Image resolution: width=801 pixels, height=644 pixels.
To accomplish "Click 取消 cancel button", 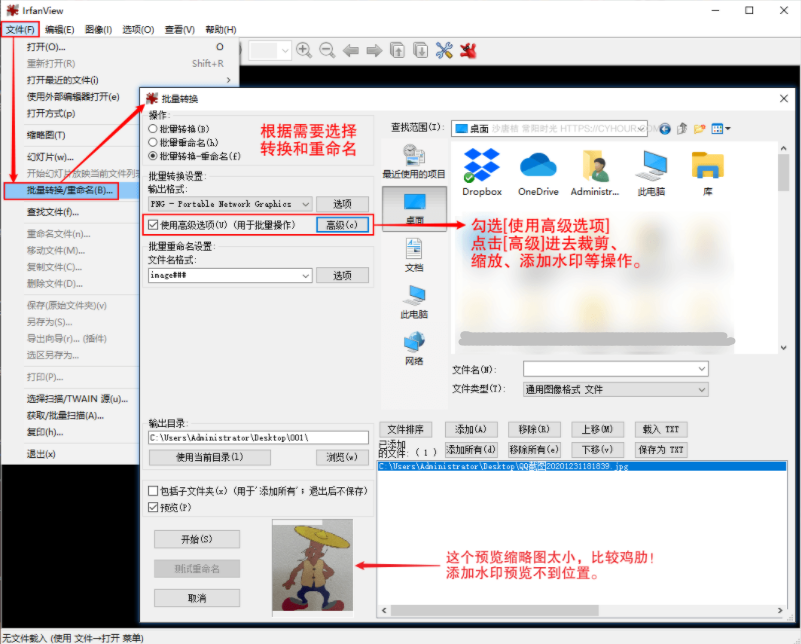I will click(x=197, y=598).
